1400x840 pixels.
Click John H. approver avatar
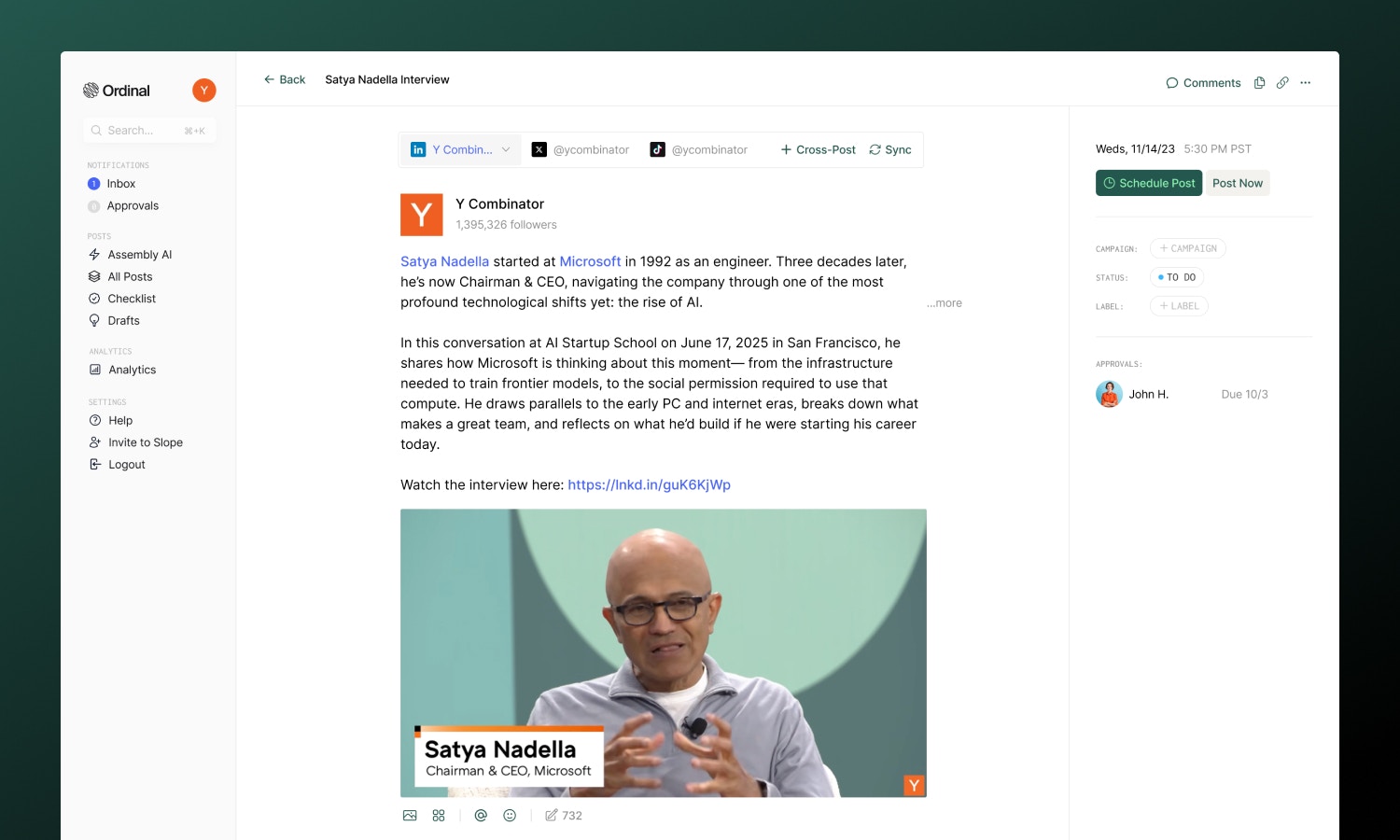pos(1109,395)
